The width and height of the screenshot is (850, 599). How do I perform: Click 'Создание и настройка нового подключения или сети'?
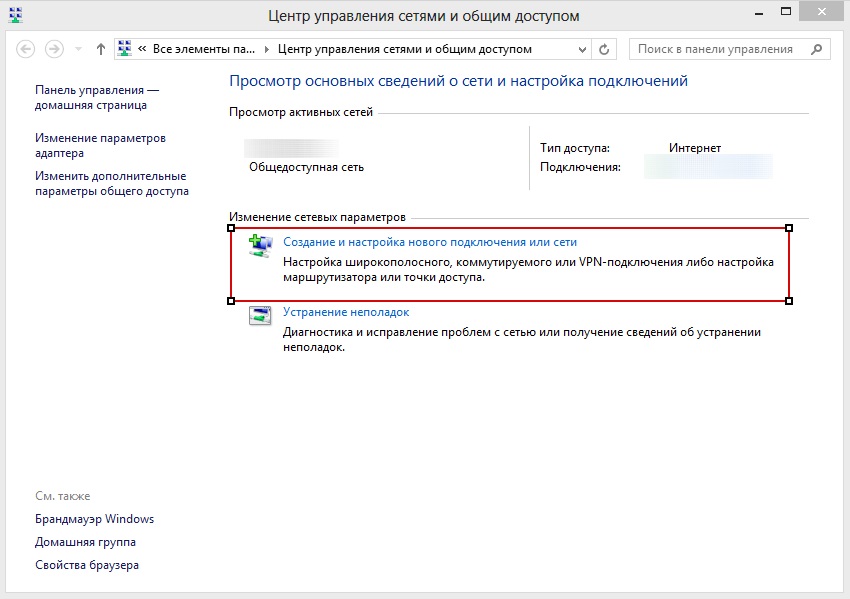[x=430, y=242]
